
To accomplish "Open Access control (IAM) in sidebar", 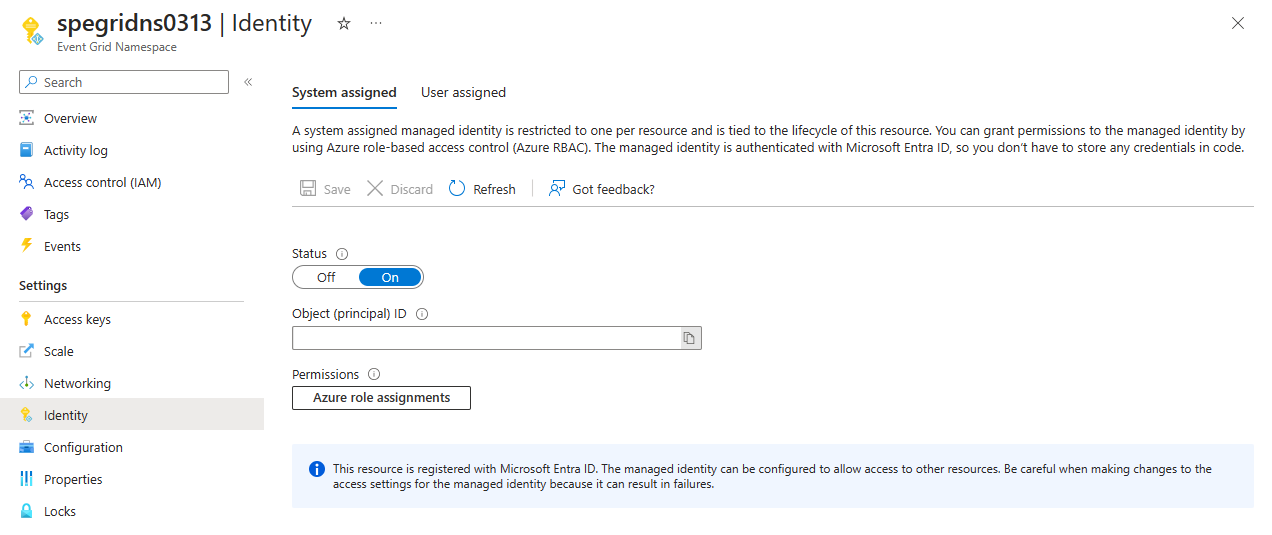I will point(102,183).
